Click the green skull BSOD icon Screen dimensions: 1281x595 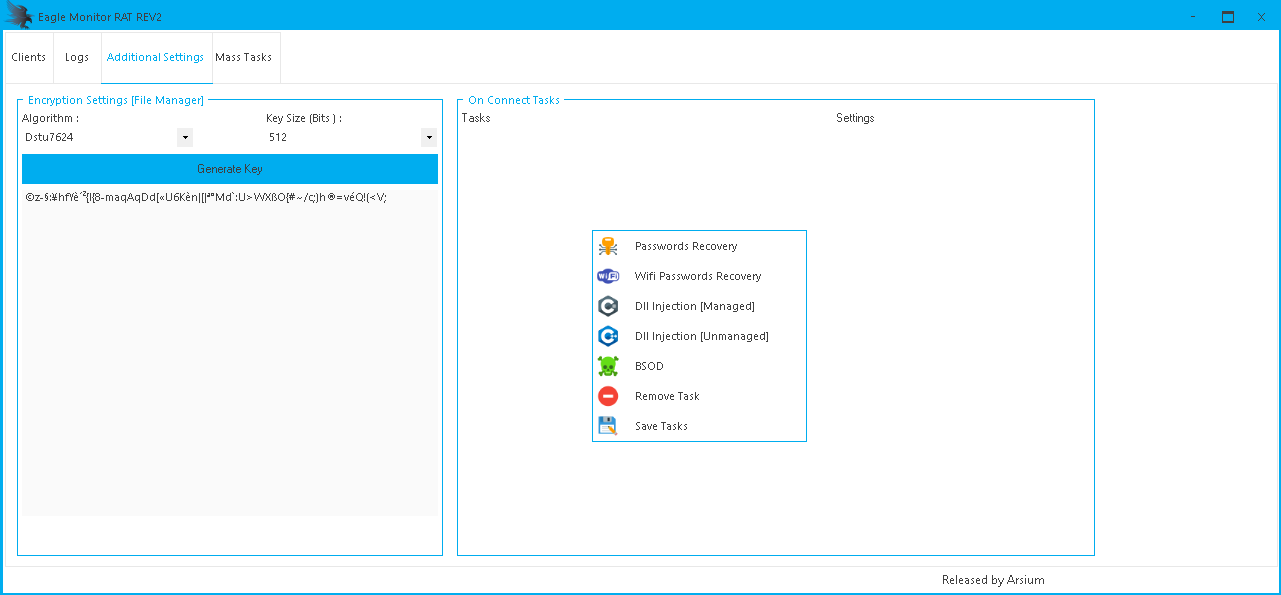click(x=608, y=366)
